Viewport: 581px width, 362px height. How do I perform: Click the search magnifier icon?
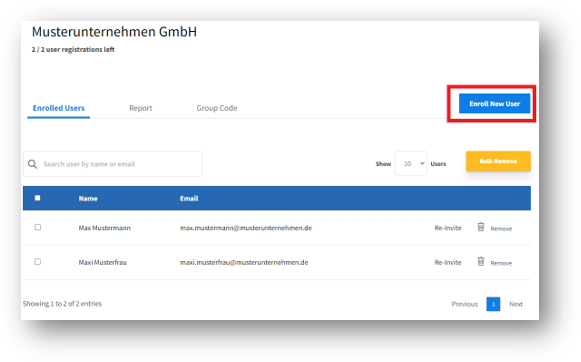pos(33,164)
